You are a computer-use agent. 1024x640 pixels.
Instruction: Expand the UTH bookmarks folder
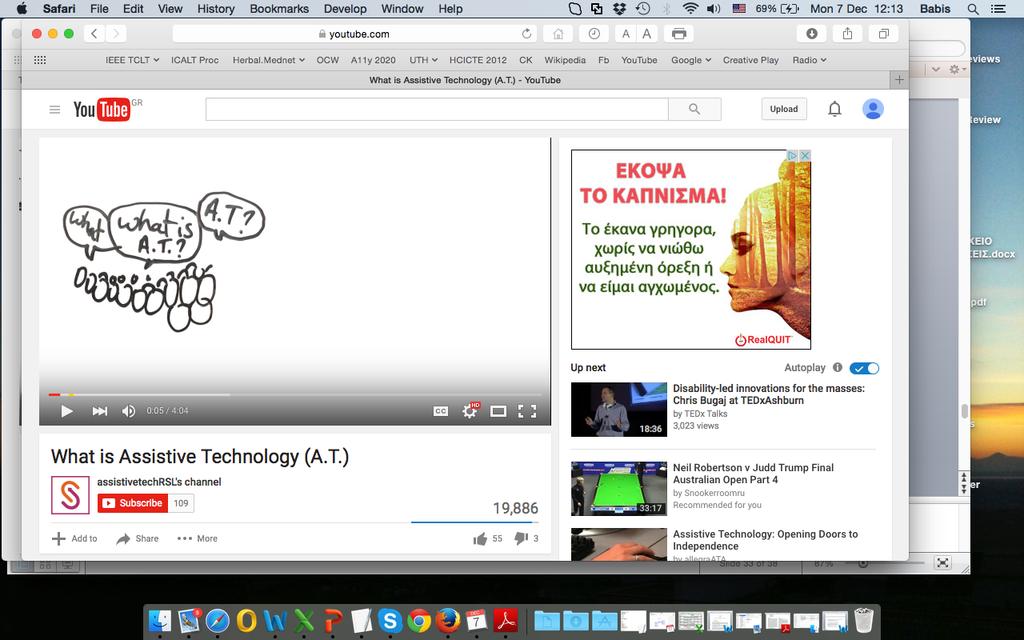[x=423, y=60]
